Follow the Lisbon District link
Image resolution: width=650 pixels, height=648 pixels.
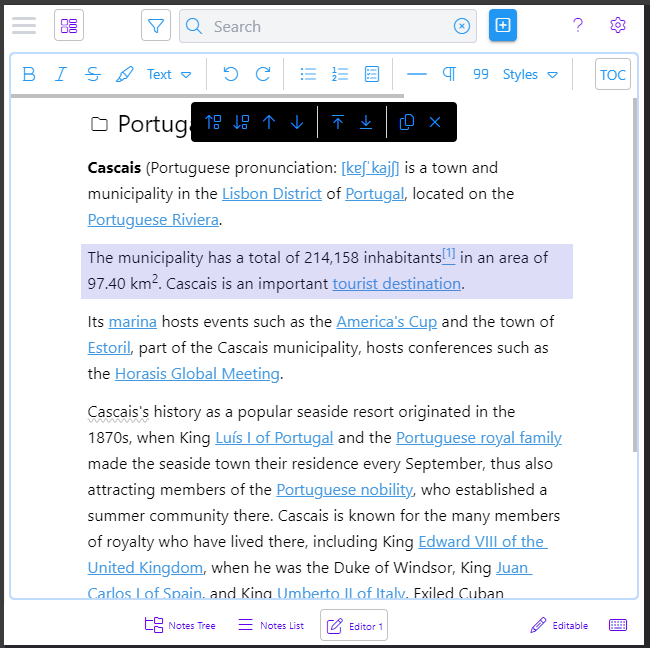tap(272, 194)
